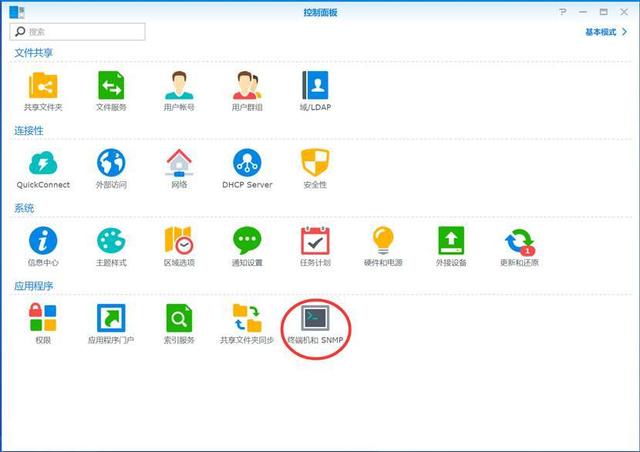Open Task Scheduler (任务计划) calendar icon

point(315,240)
